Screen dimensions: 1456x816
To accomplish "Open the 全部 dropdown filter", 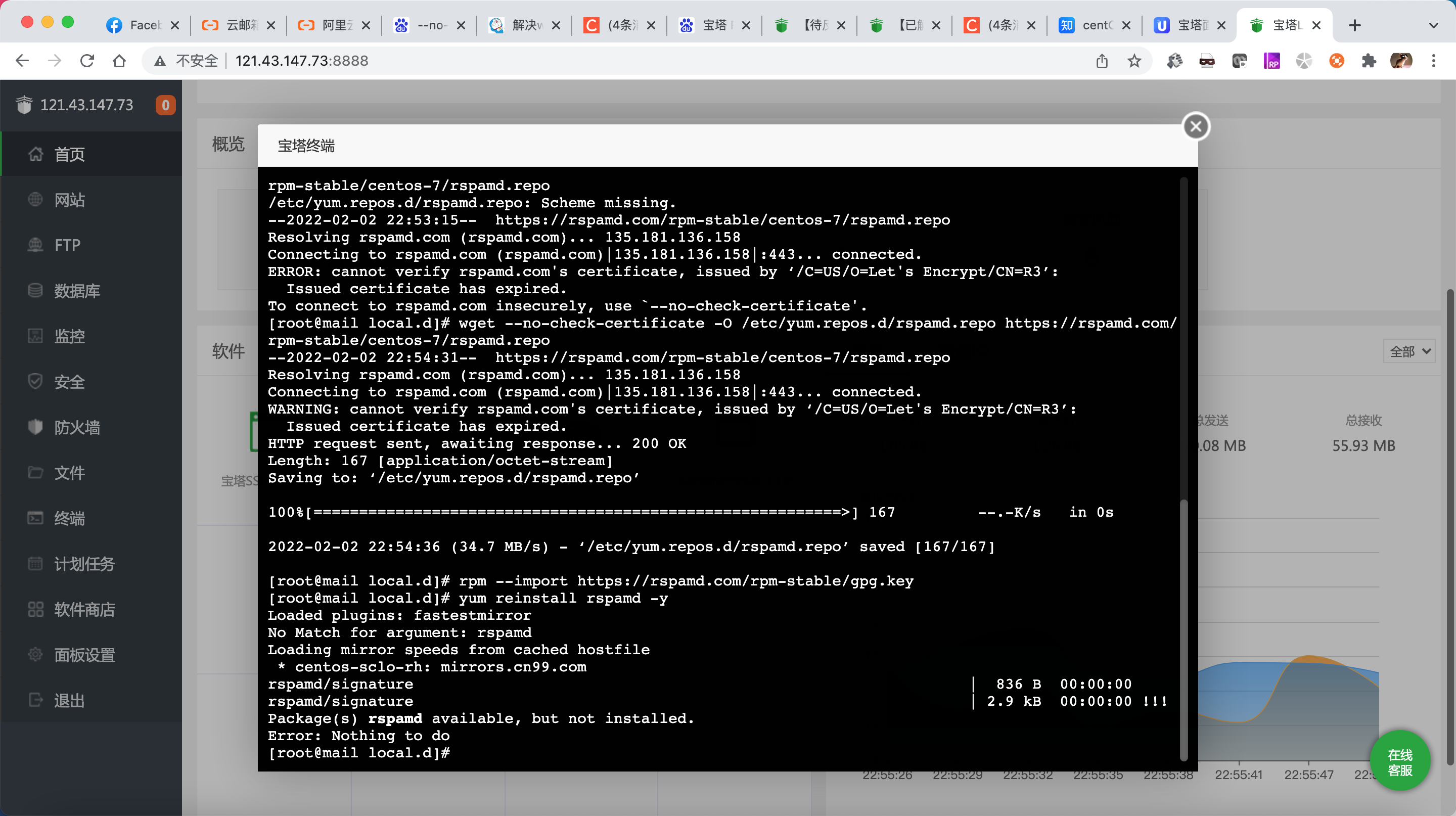I will [1408, 351].
